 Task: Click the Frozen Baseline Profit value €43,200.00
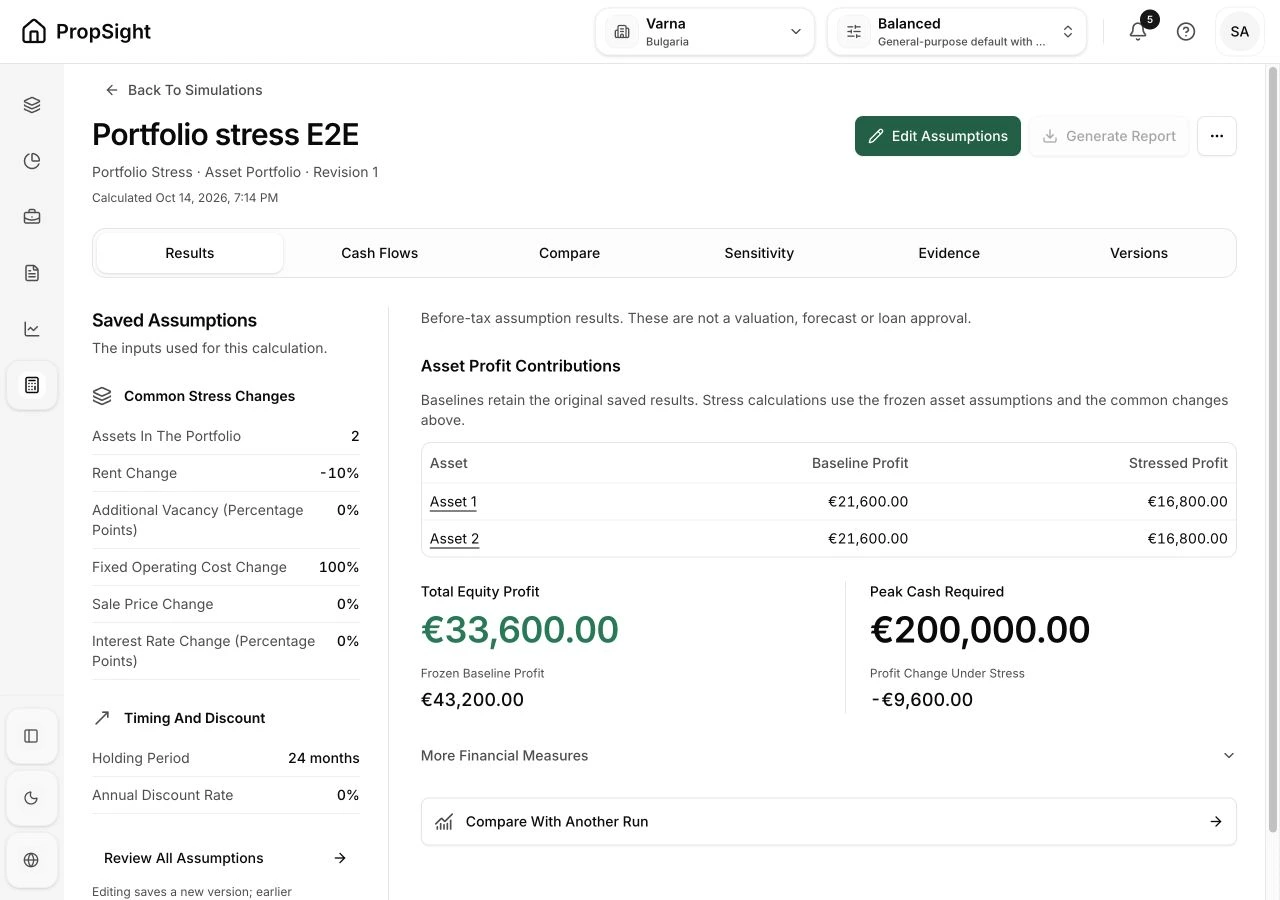472,700
